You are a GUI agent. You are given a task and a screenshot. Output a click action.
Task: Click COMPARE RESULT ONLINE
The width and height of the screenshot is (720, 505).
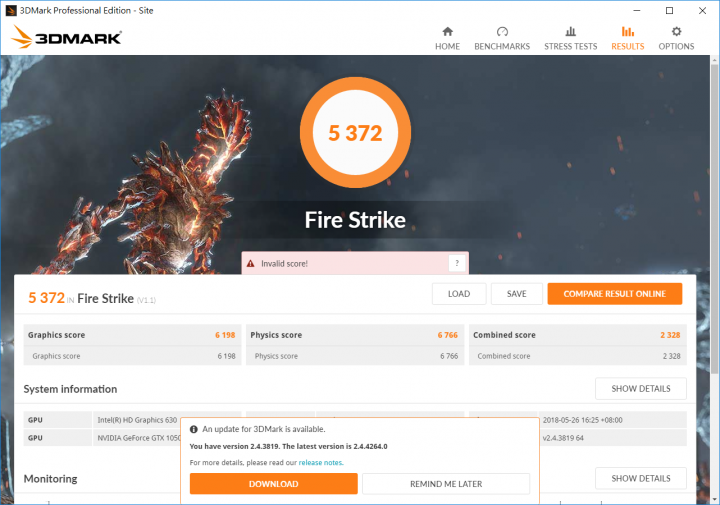pyautogui.click(x=614, y=294)
